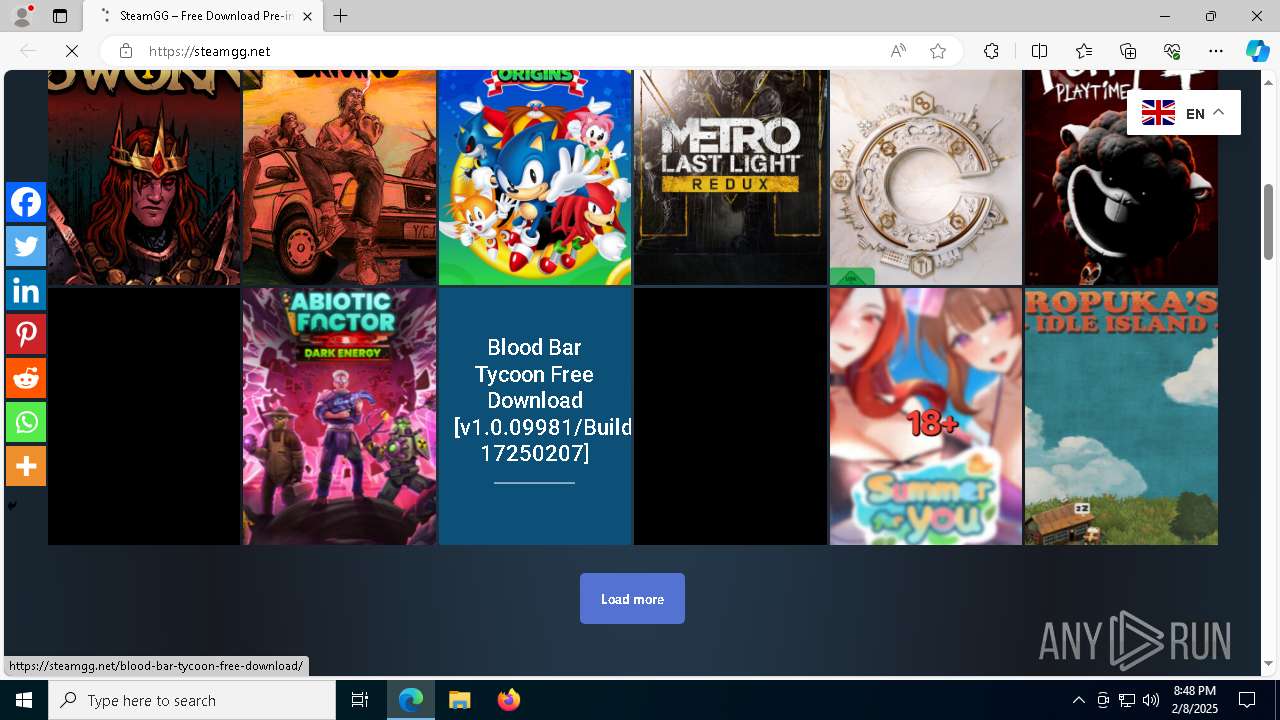Open Task View on taskbar
The image size is (1280, 720).
tap(360, 700)
